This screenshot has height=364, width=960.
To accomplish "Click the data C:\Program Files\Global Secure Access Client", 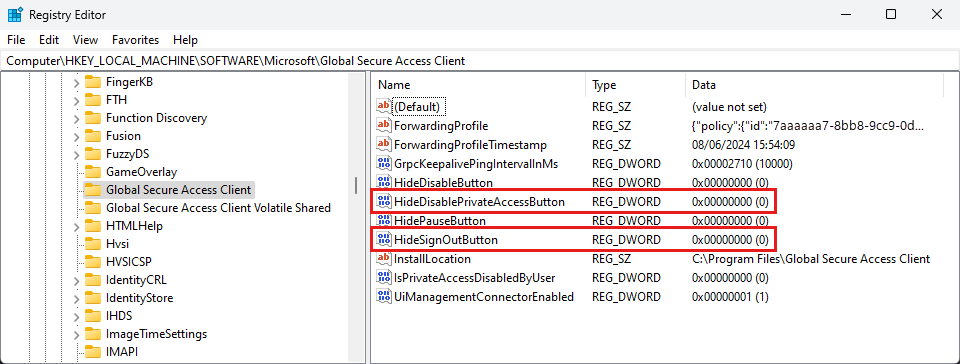I will (x=811, y=259).
